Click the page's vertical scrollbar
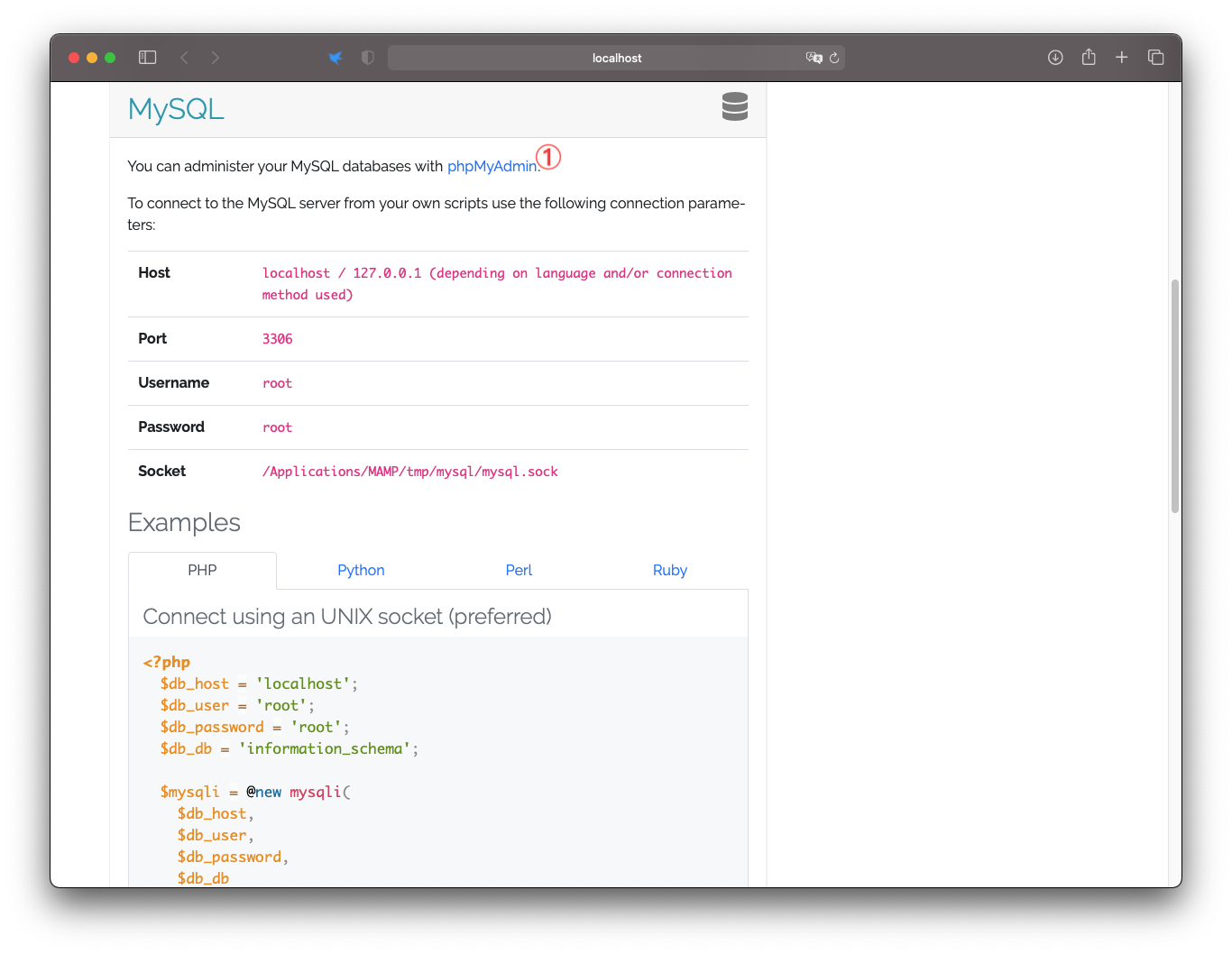 tap(1174, 397)
